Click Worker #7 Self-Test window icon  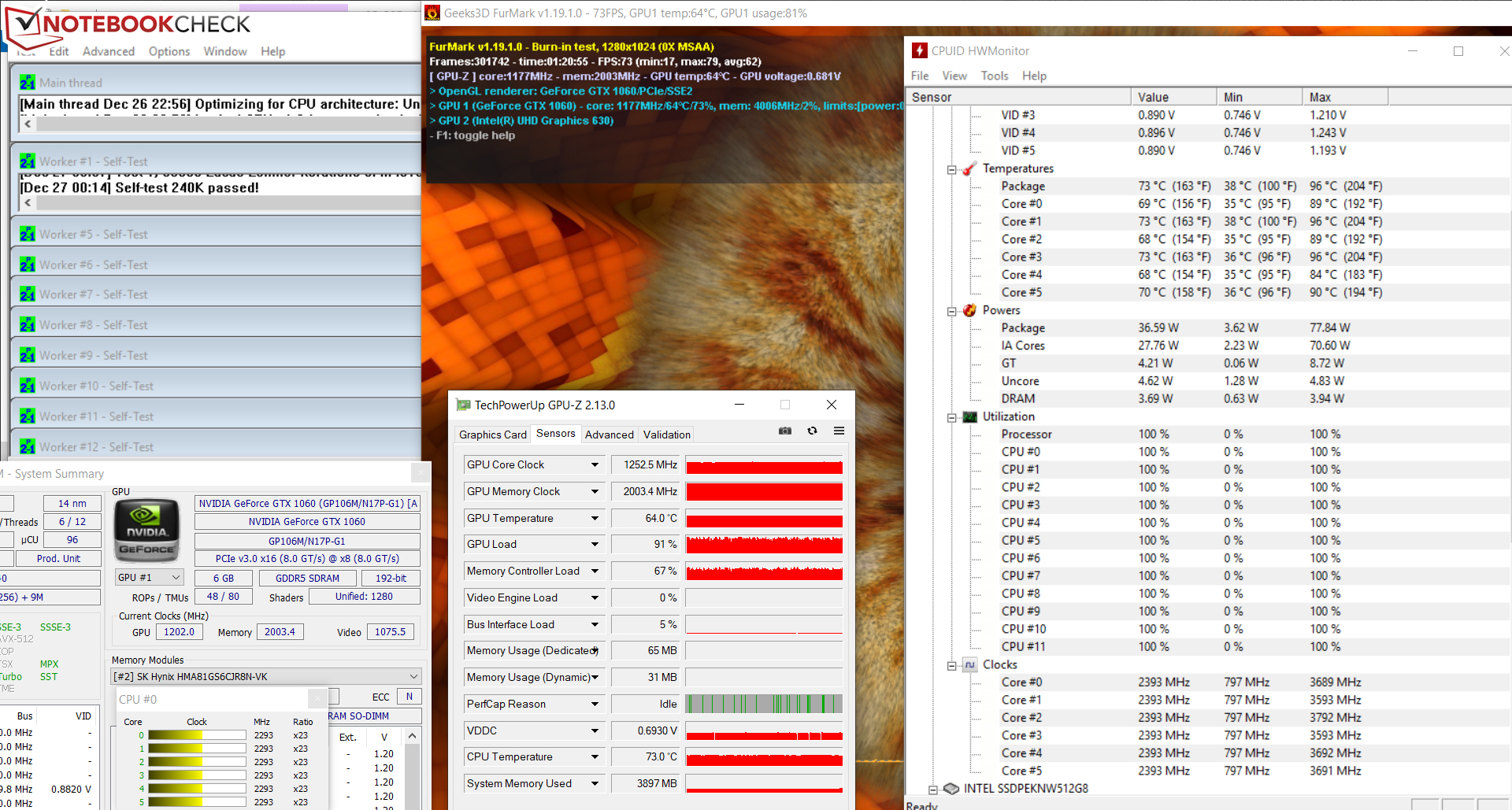click(x=28, y=294)
